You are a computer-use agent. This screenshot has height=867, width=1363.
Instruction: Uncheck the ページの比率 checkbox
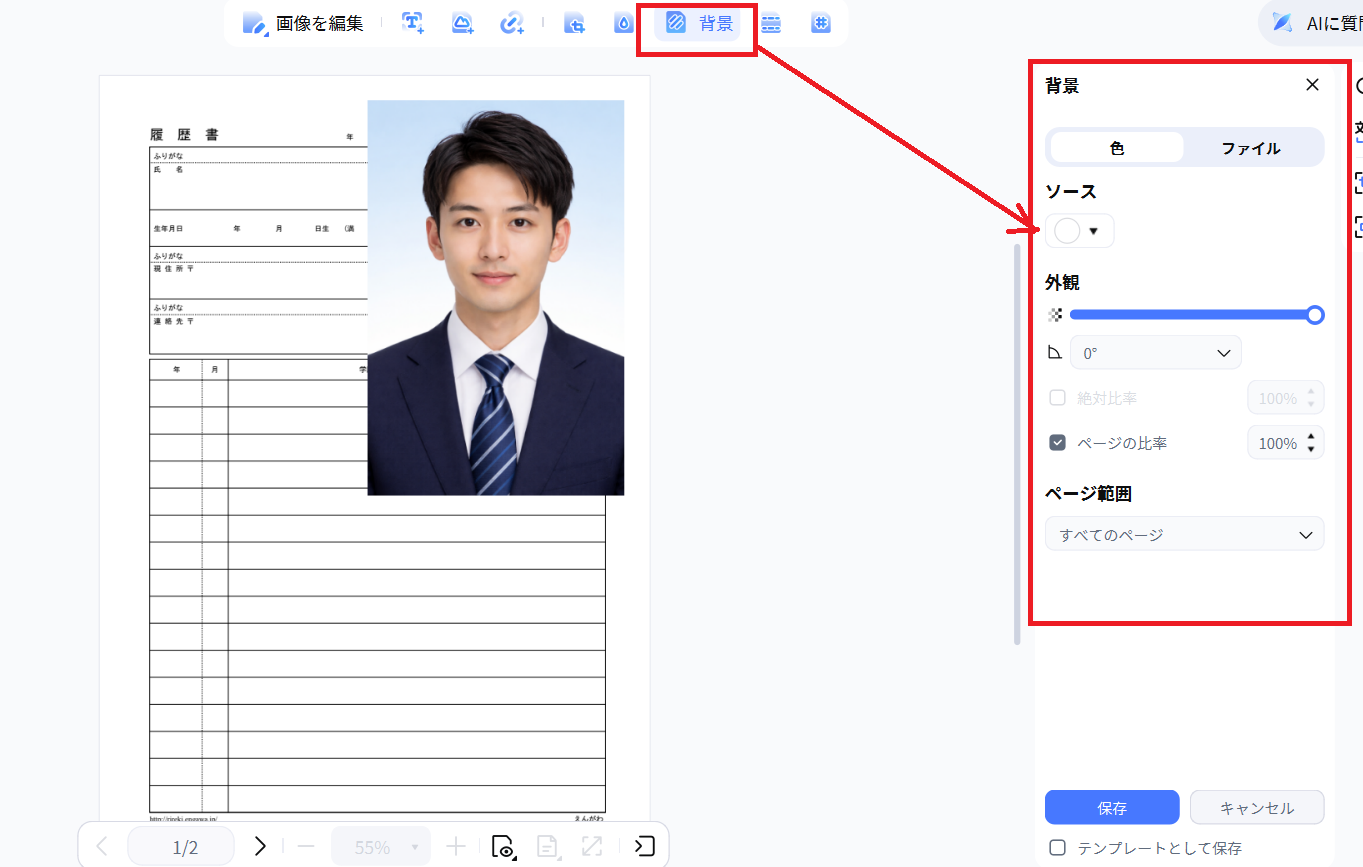(x=1057, y=443)
